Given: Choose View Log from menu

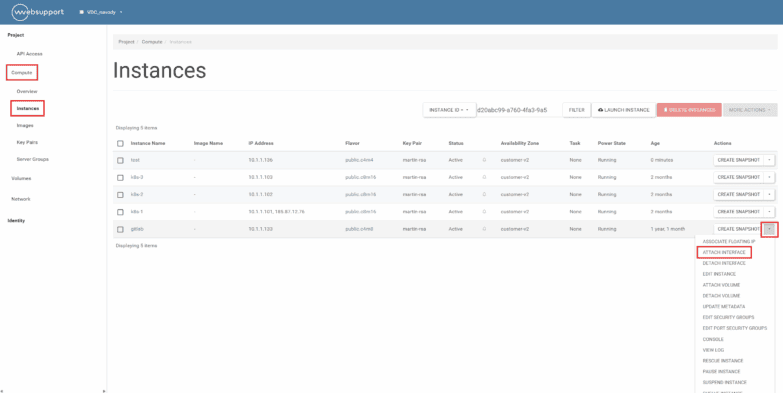Looking at the screenshot, I should point(713,350).
